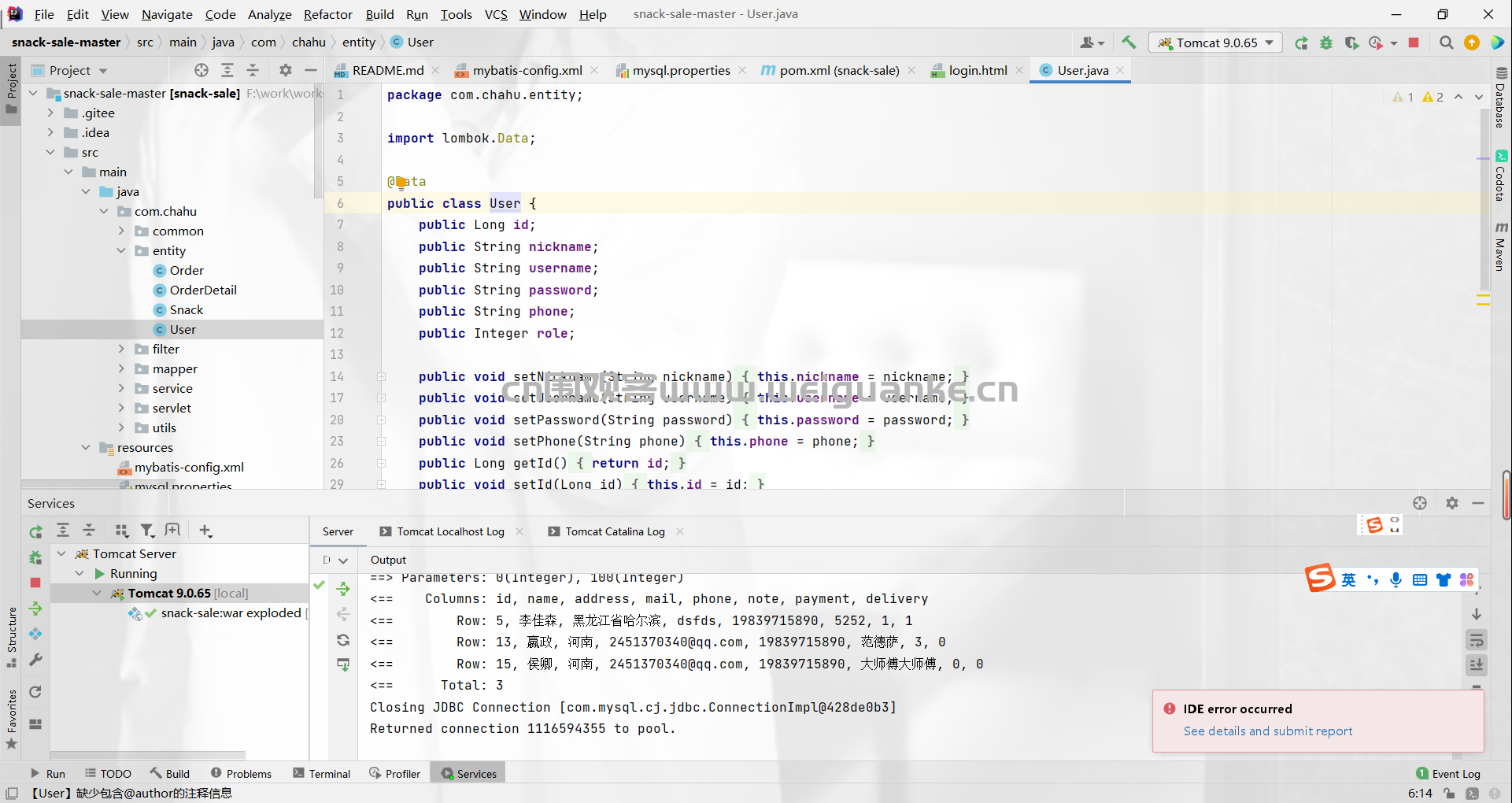Click the Build project hammer icon
Image resolution: width=1512 pixels, height=803 pixels.
tap(1129, 43)
